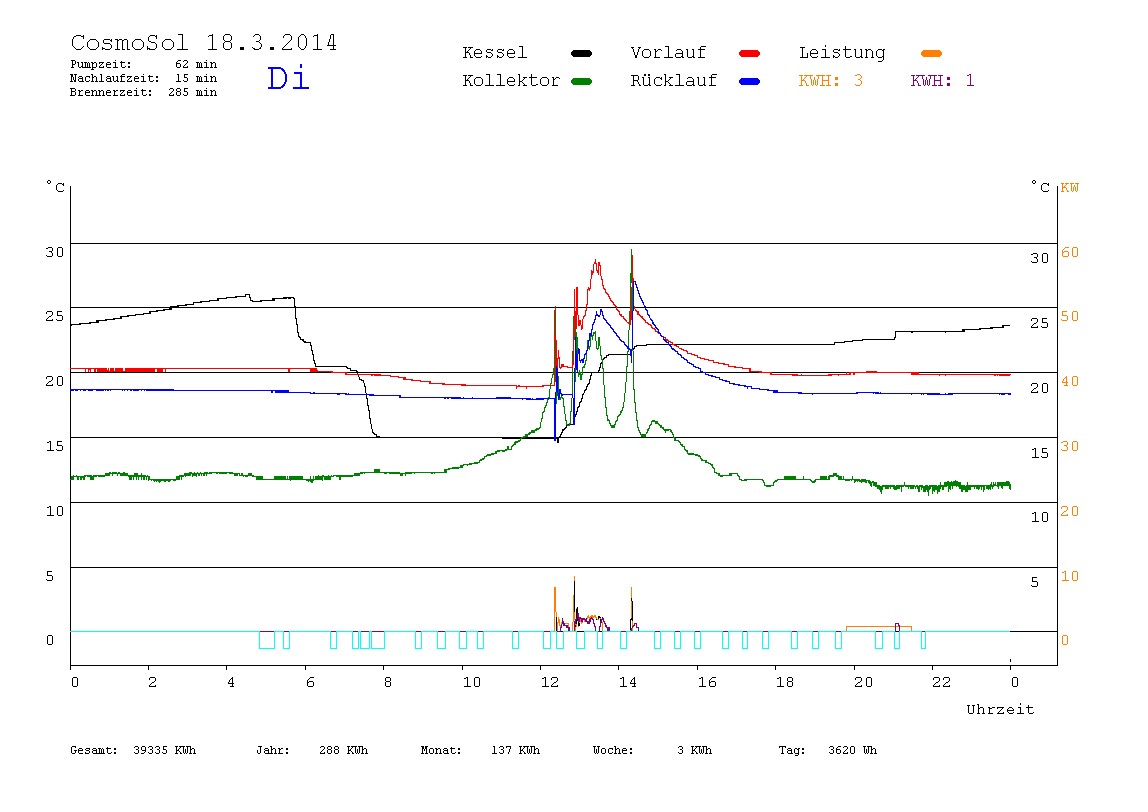Click the wide cyan pump pulse before hour 5
Viewport: 1148px width, 812px height.
(266, 640)
